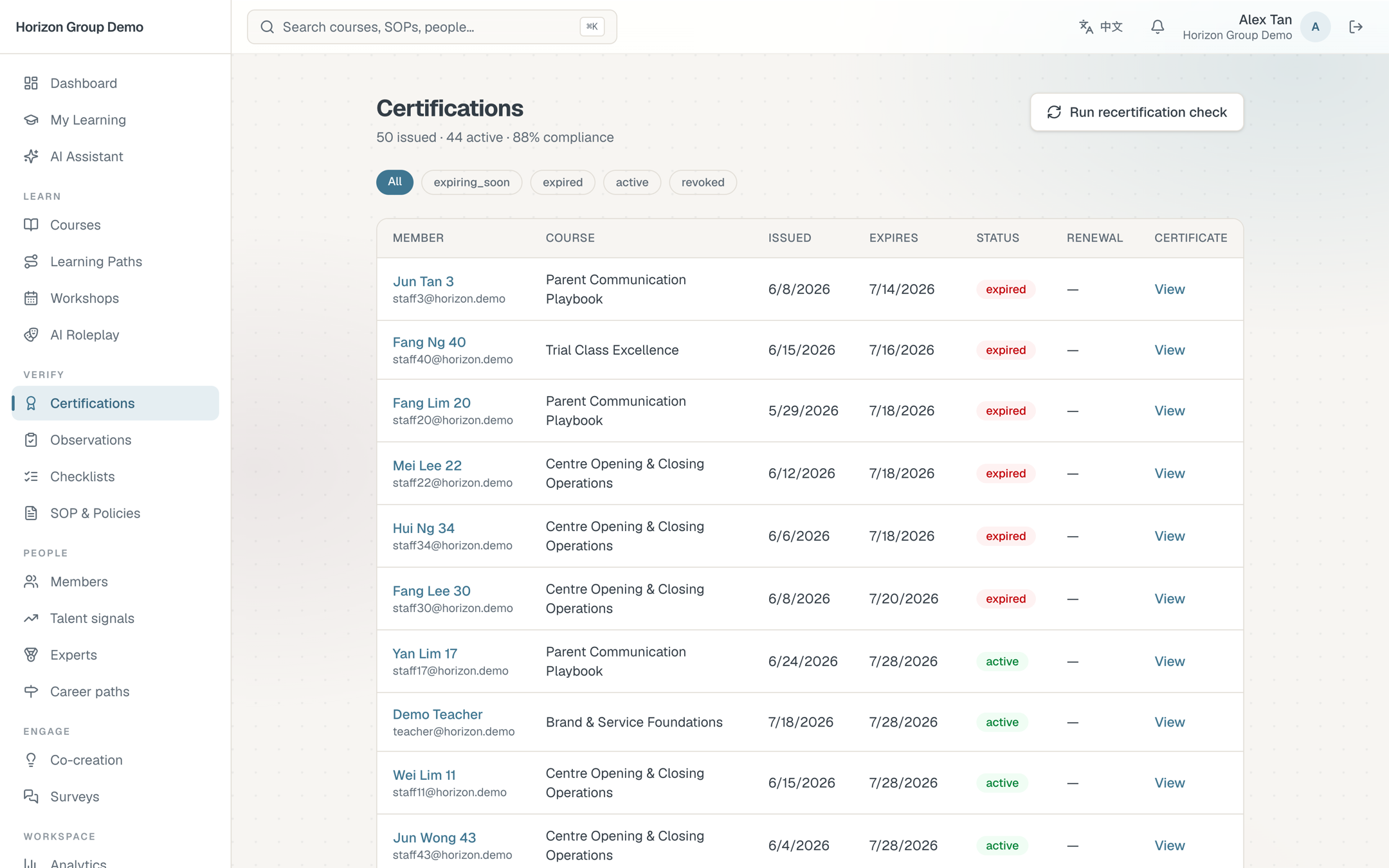Click the active badge for Demo Teacher

click(x=1002, y=722)
